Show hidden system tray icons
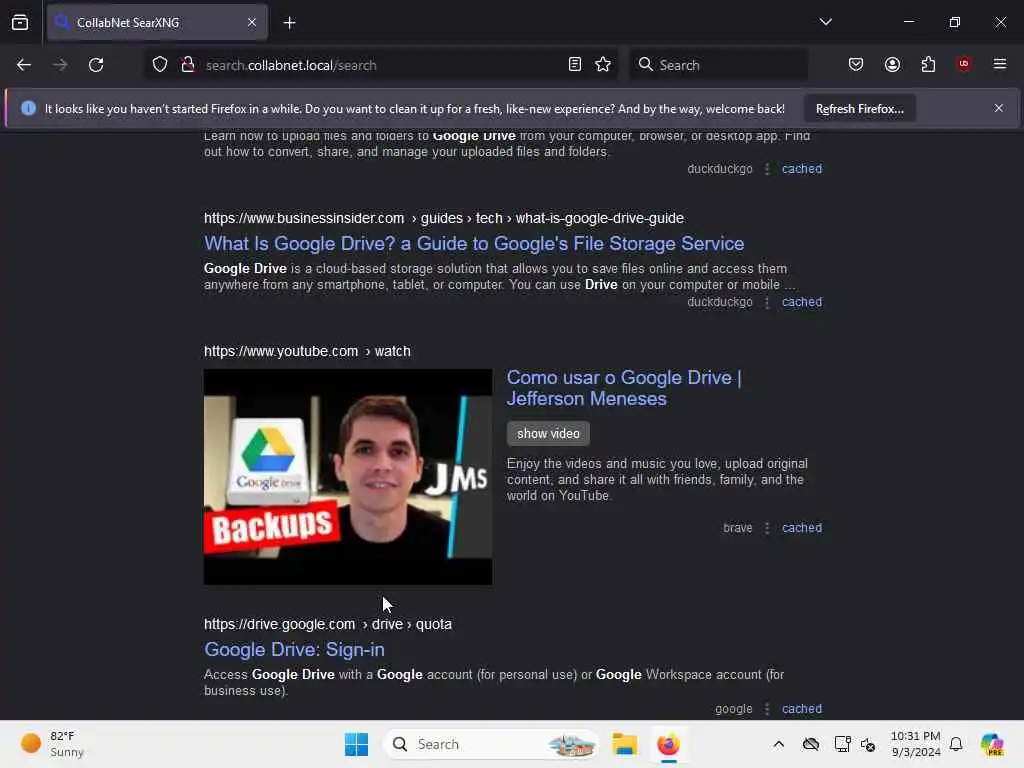The height and width of the screenshot is (768, 1024). [778, 744]
